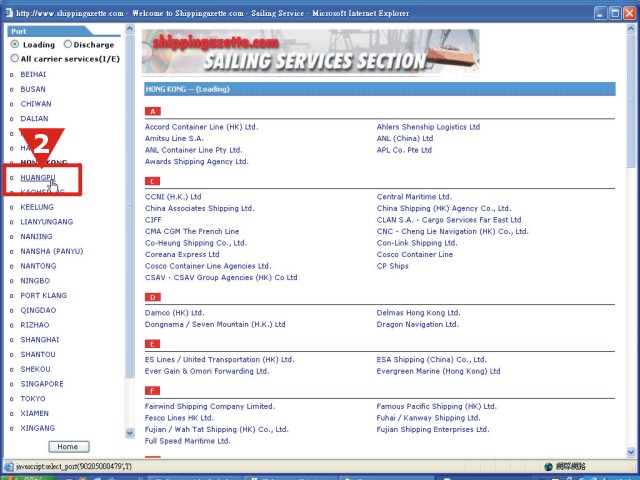Image resolution: width=640 pixels, height=480 pixels.
Task: Select the Loading radio button
Action: (x=15, y=44)
